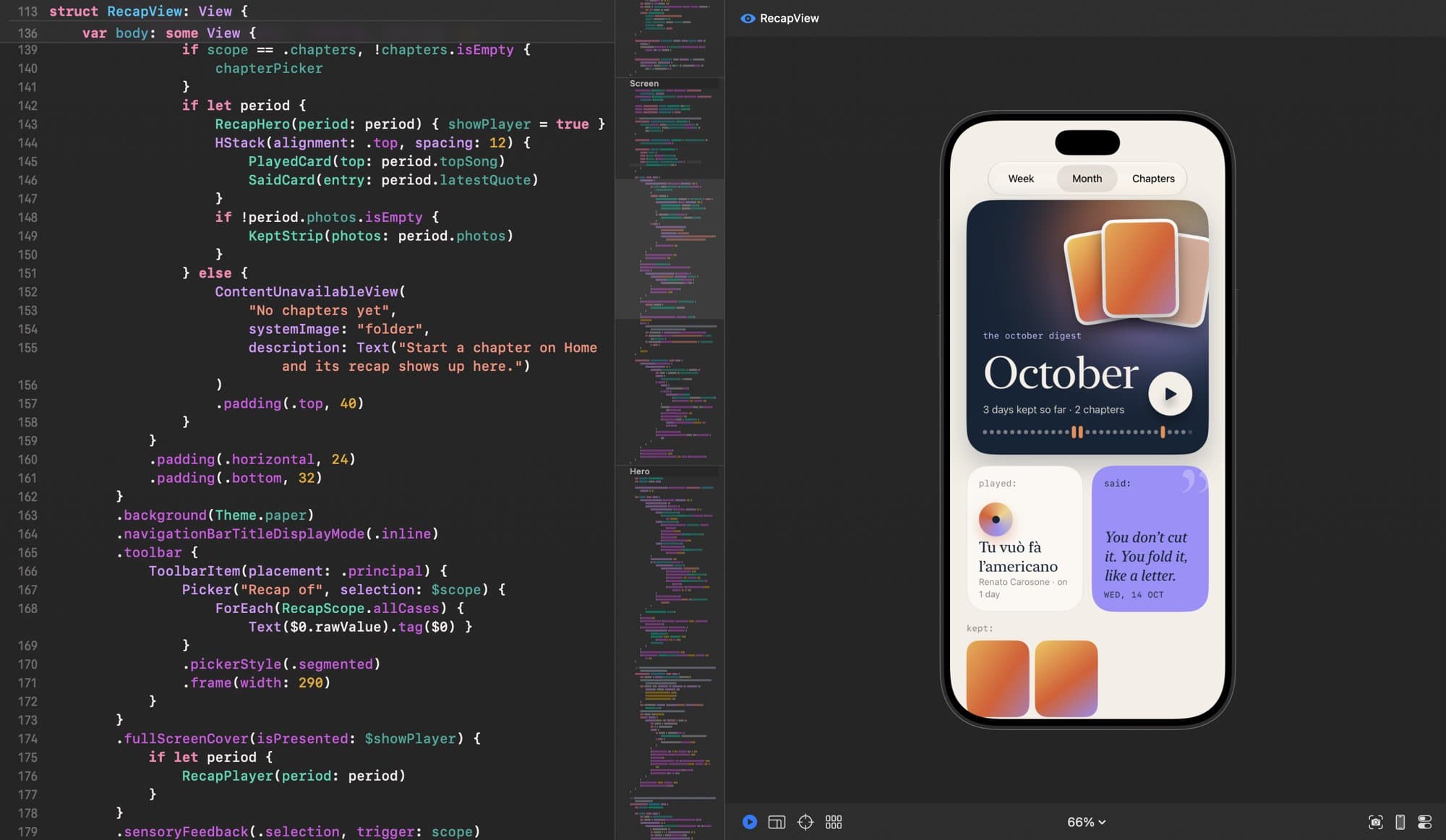Screen dimensions: 1446x840
Task: Open the played card Tu vuò fà l'americano
Action: [1024, 539]
